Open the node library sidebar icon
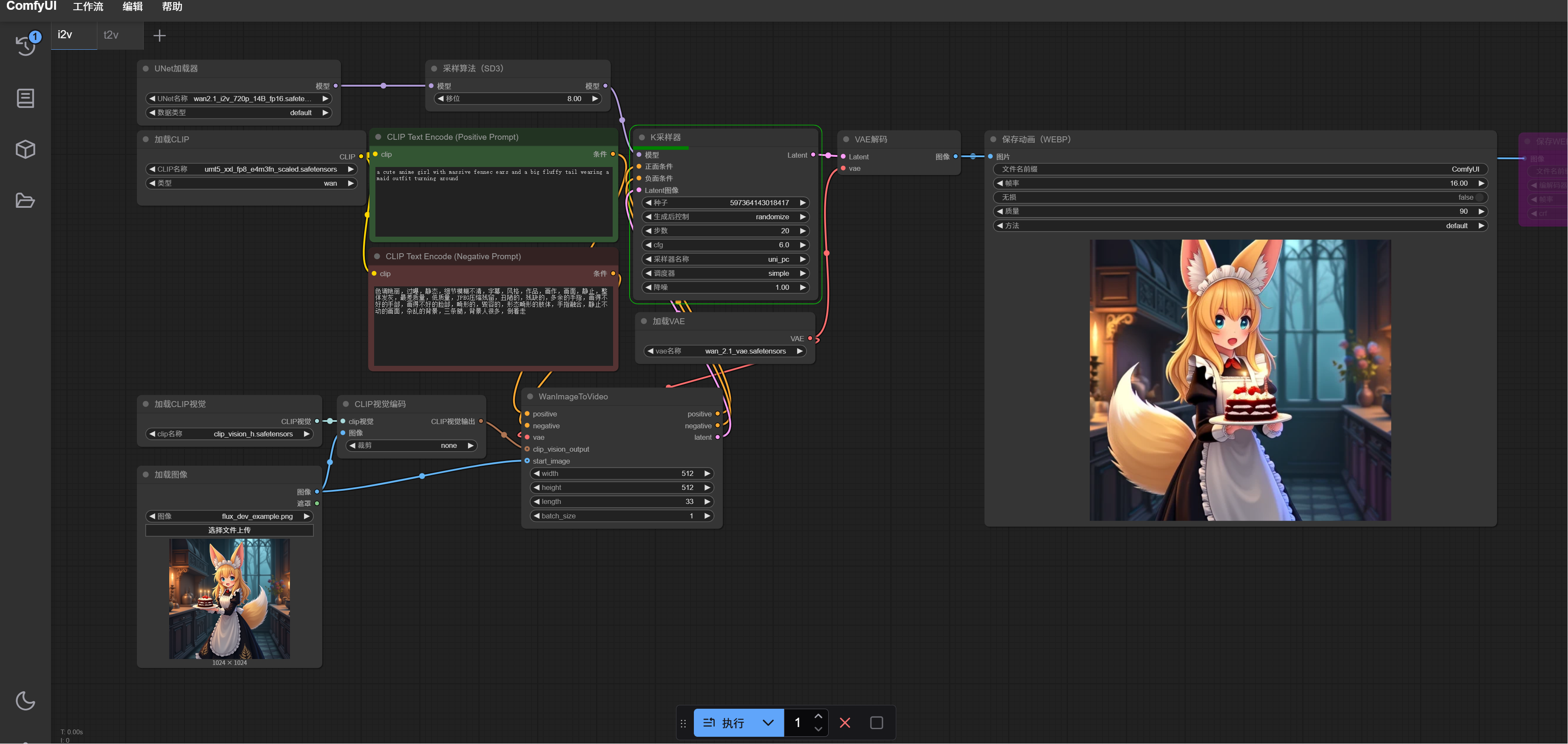Image resolution: width=1568 pixels, height=744 pixels. (x=25, y=98)
